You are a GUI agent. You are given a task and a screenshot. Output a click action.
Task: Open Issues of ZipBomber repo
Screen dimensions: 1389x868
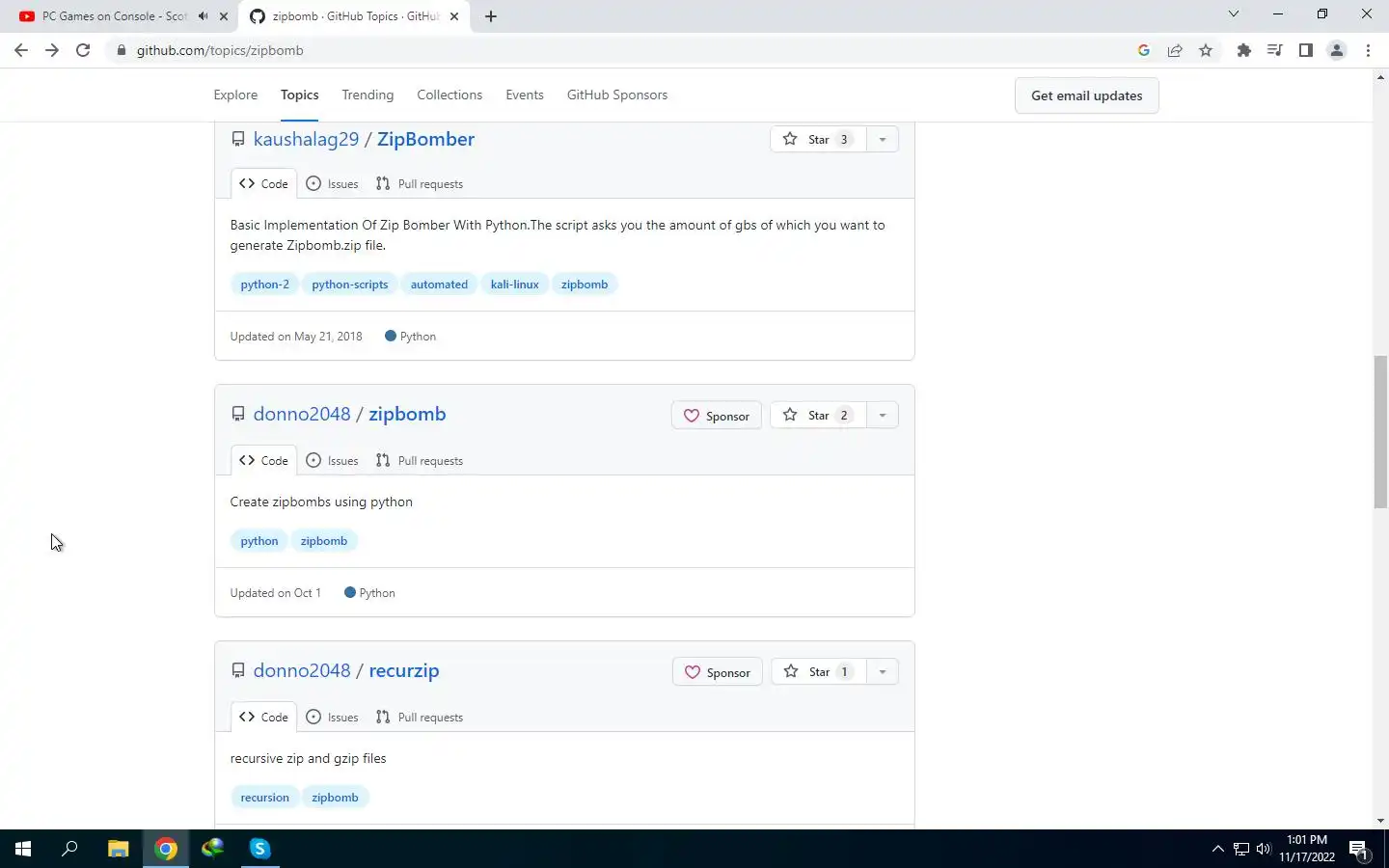coord(332,183)
